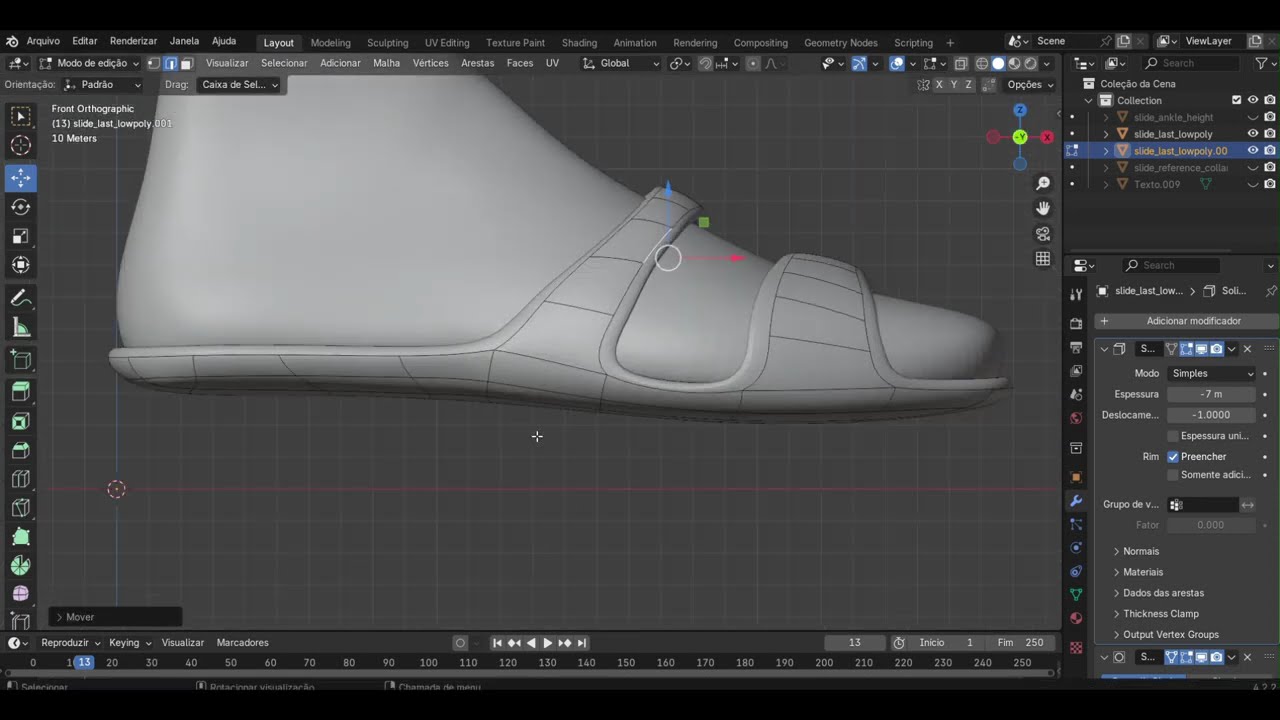Select the Cursor tool in toolbar
Image resolution: width=1280 pixels, height=720 pixels.
(x=20, y=146)
